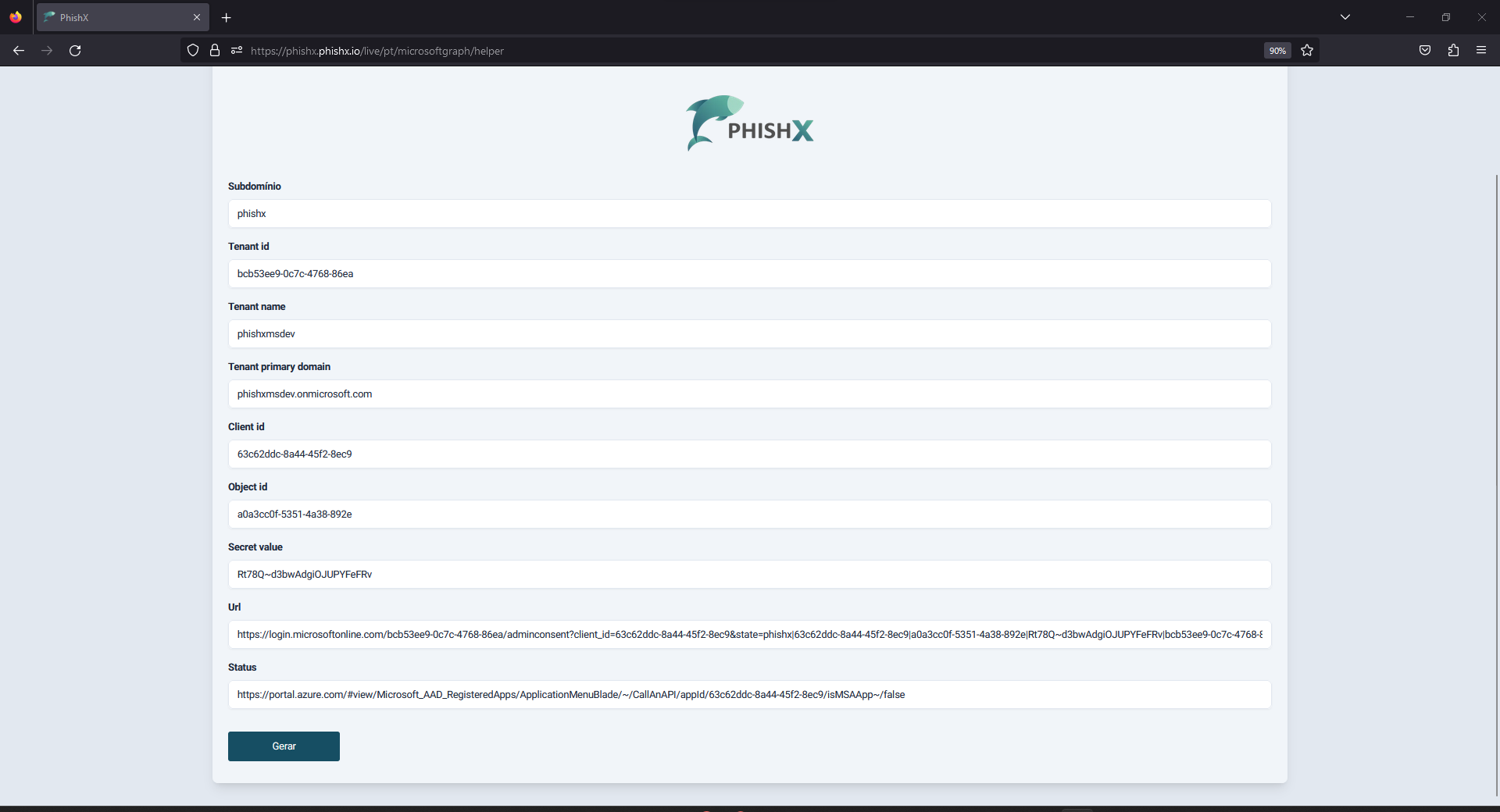Click the page vertical scrollbar
Image resolution: width=1500 pixels, height=812 pixels.
1496,484
